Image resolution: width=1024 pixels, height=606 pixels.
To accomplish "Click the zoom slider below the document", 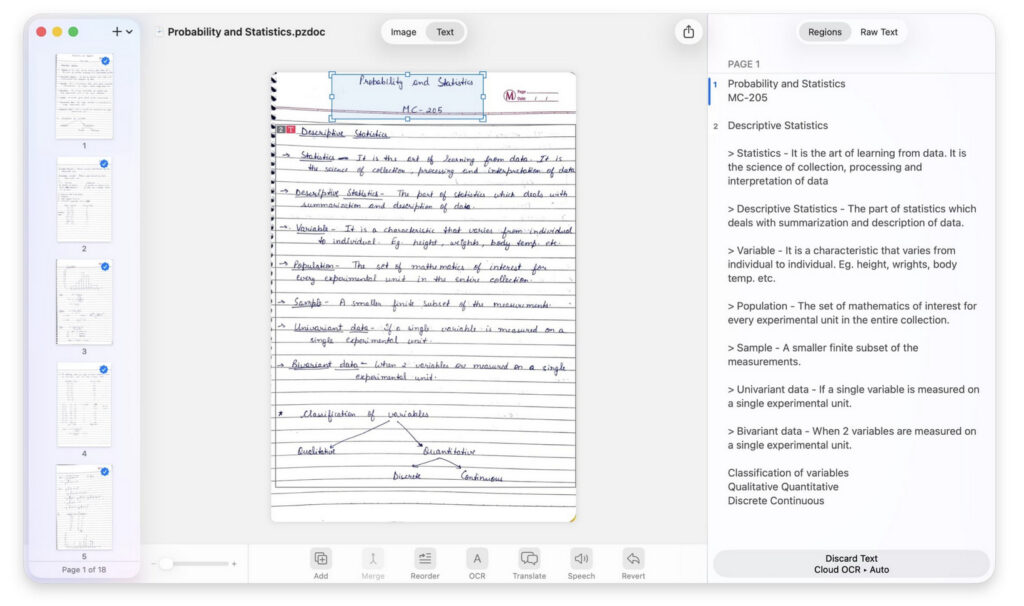I will 166,564.
